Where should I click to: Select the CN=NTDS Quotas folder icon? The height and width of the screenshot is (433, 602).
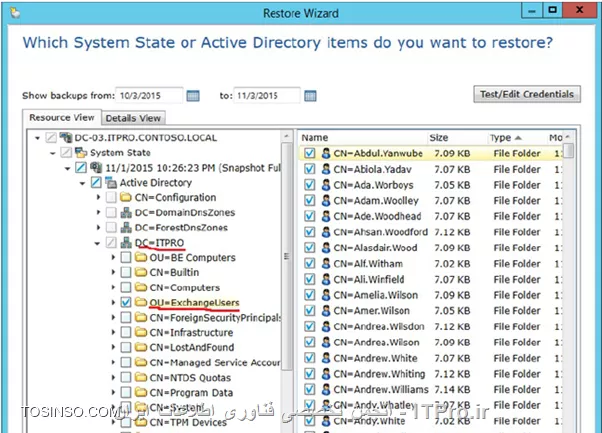pos(141,378)
